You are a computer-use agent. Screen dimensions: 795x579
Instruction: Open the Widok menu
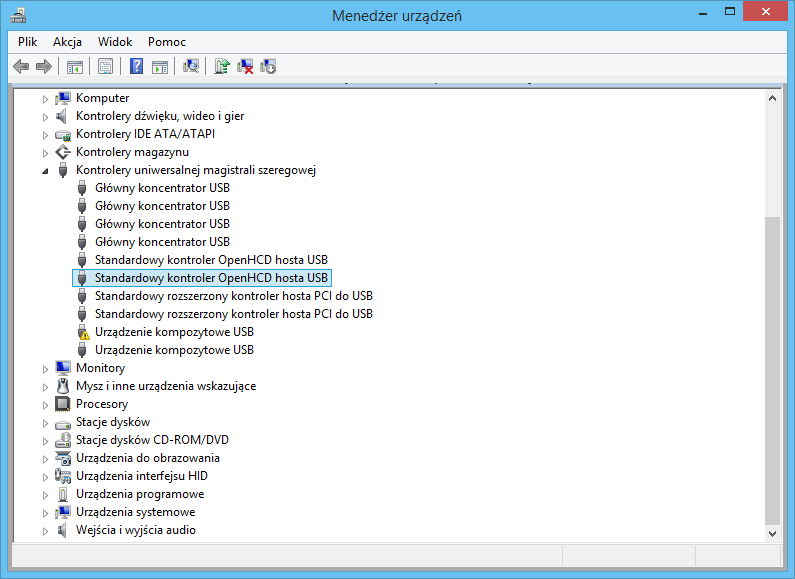tap(115, 42)
